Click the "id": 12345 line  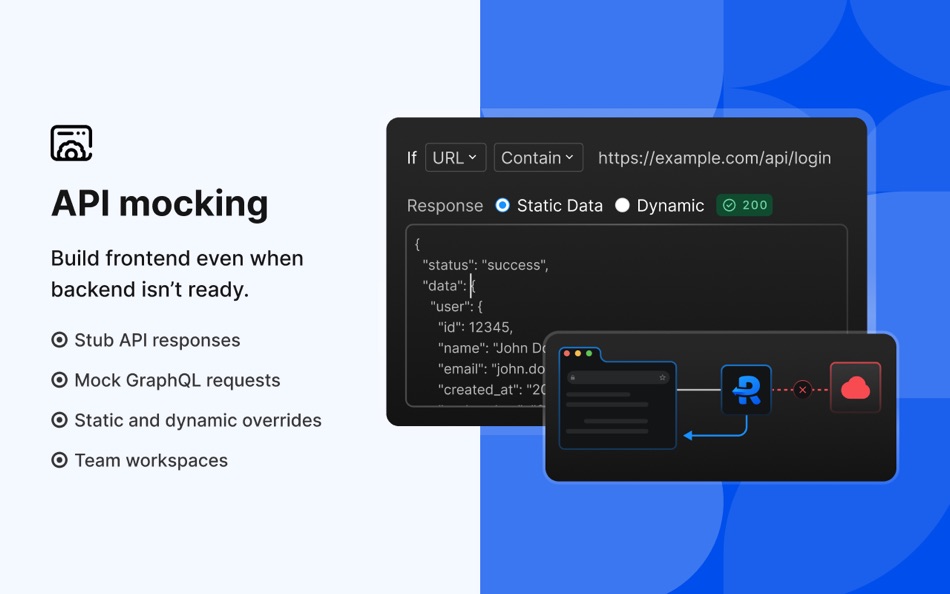tap(475, 327)
